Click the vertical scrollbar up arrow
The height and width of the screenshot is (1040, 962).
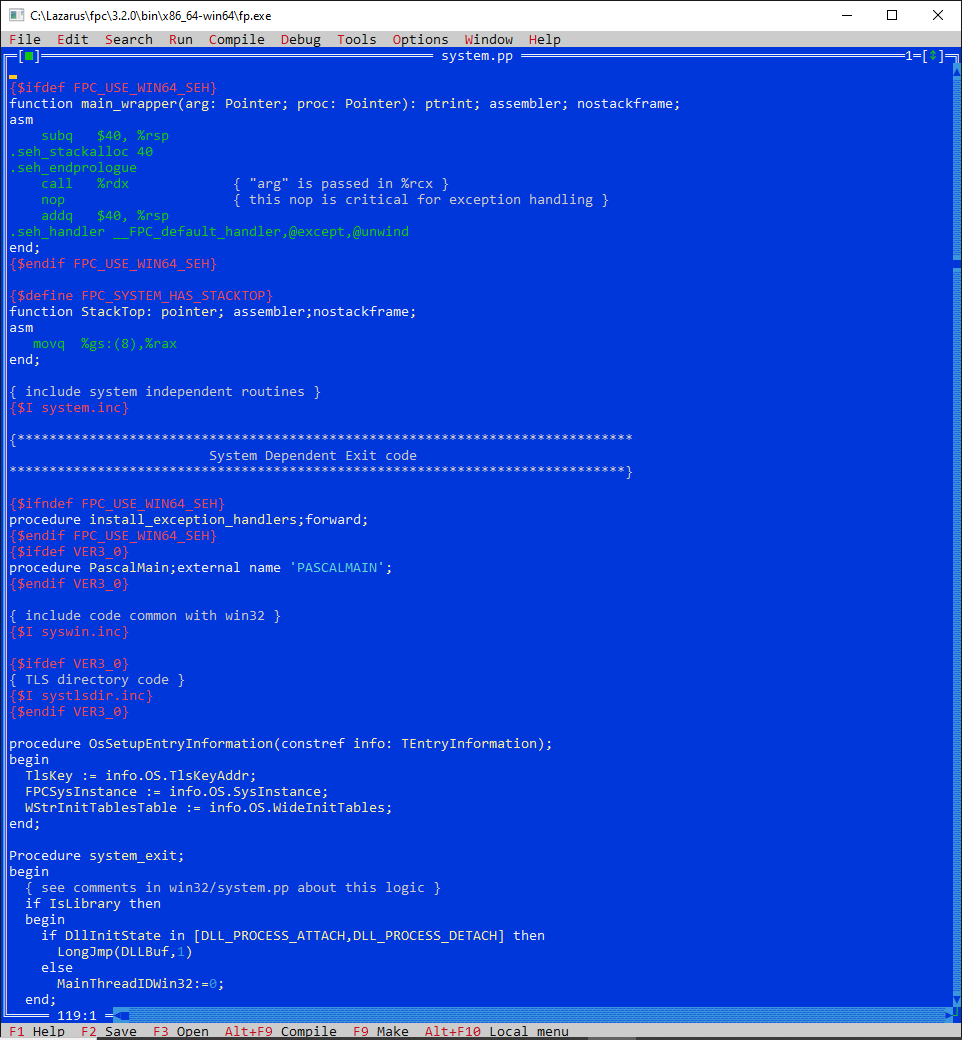click(957, 72)
